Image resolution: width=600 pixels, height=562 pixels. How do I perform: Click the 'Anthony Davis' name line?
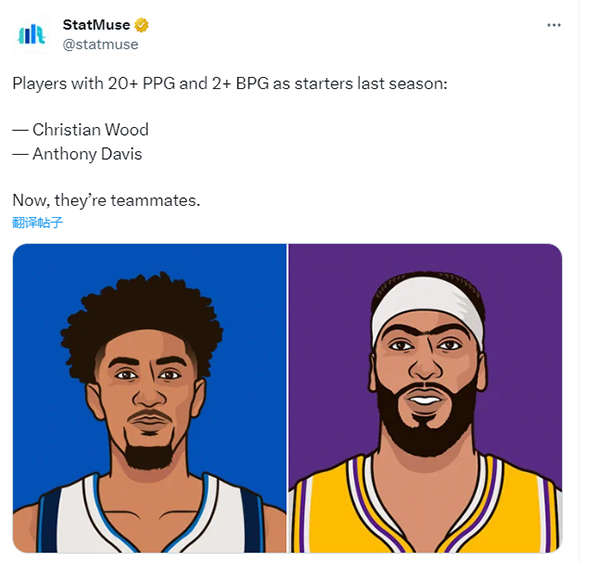77,154
